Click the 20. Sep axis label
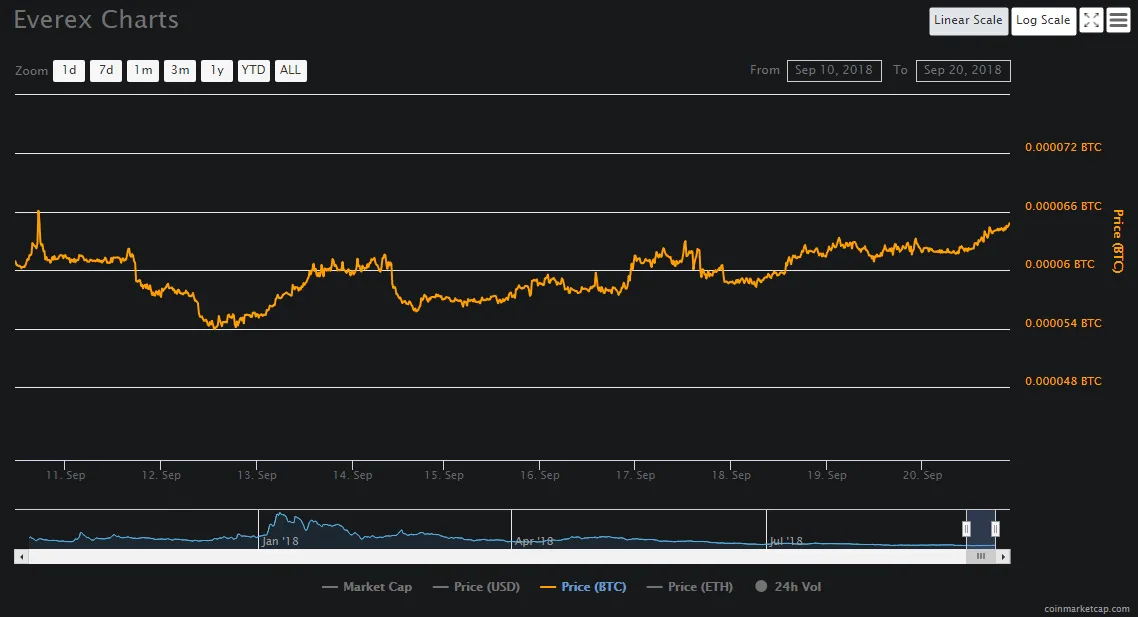 point(922,475)
